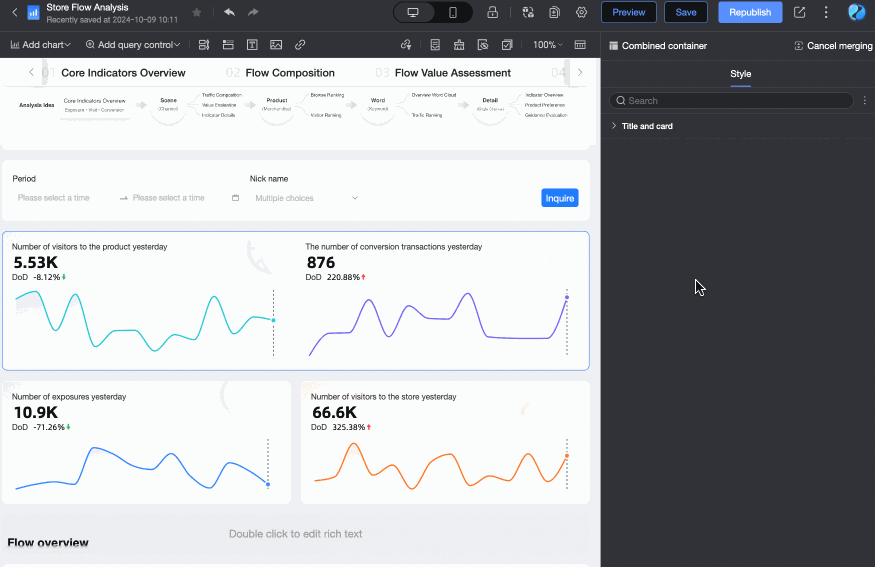Image resolution: width=875 pixels, height=567 pixels.
Task: Insert an image widget from toolbar
Action: click(x=276, y=45)
